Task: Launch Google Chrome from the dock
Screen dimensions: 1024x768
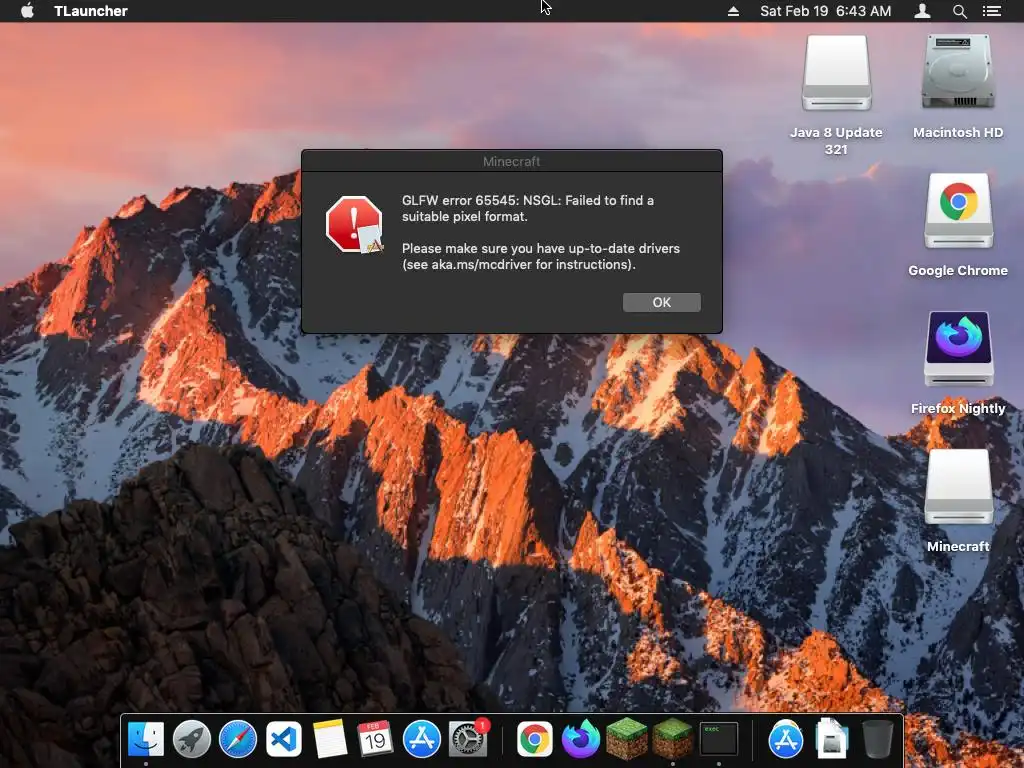Action: tap(535, 739)
